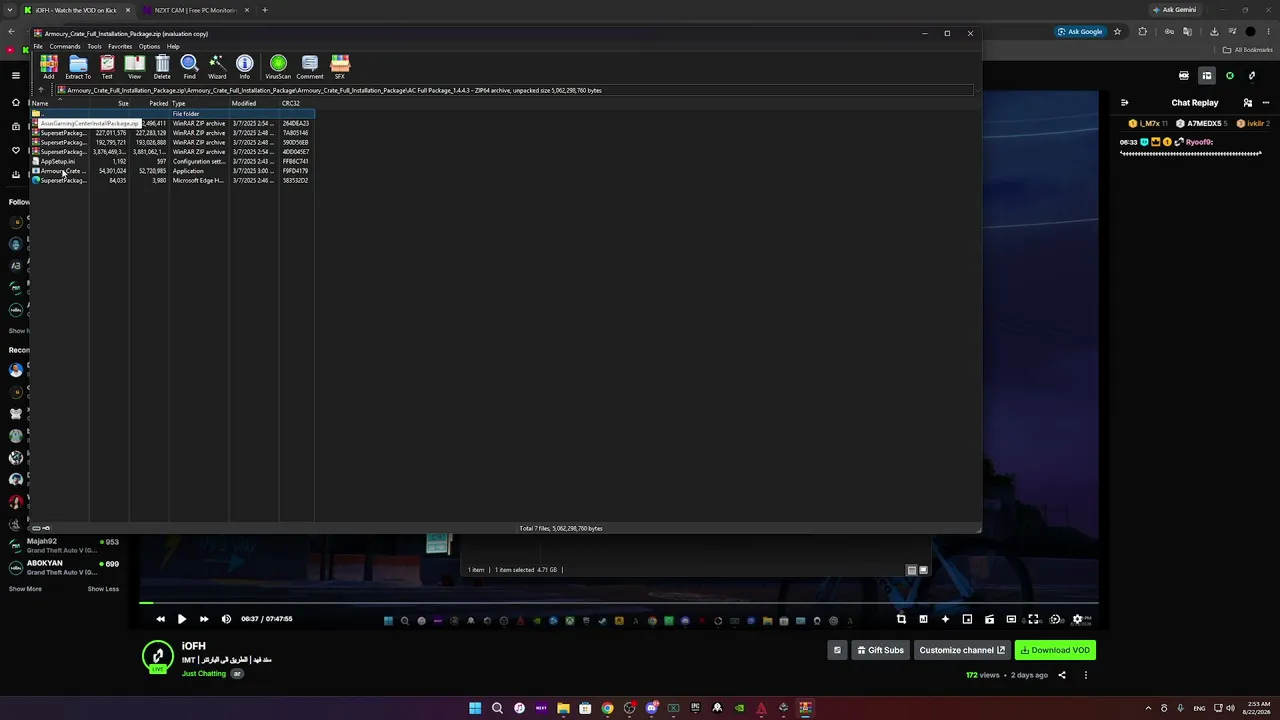This screenshot has width=1280, height=720.
Task: Open the Tools menu in WinRAR
Action: click(94, 46)
